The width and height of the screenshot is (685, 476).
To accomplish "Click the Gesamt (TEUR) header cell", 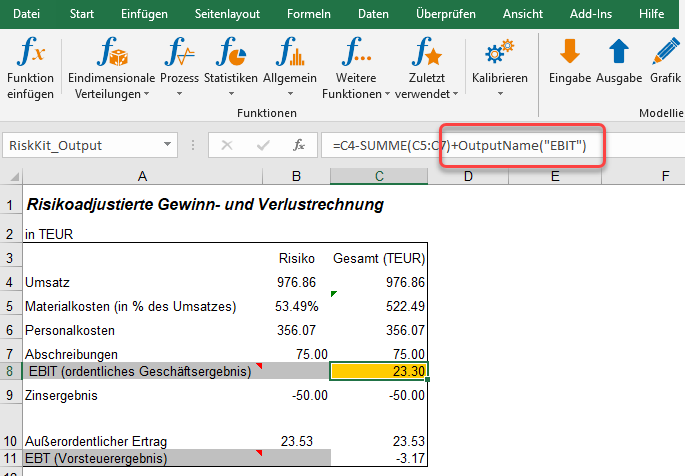I will (x=379, y=259).
